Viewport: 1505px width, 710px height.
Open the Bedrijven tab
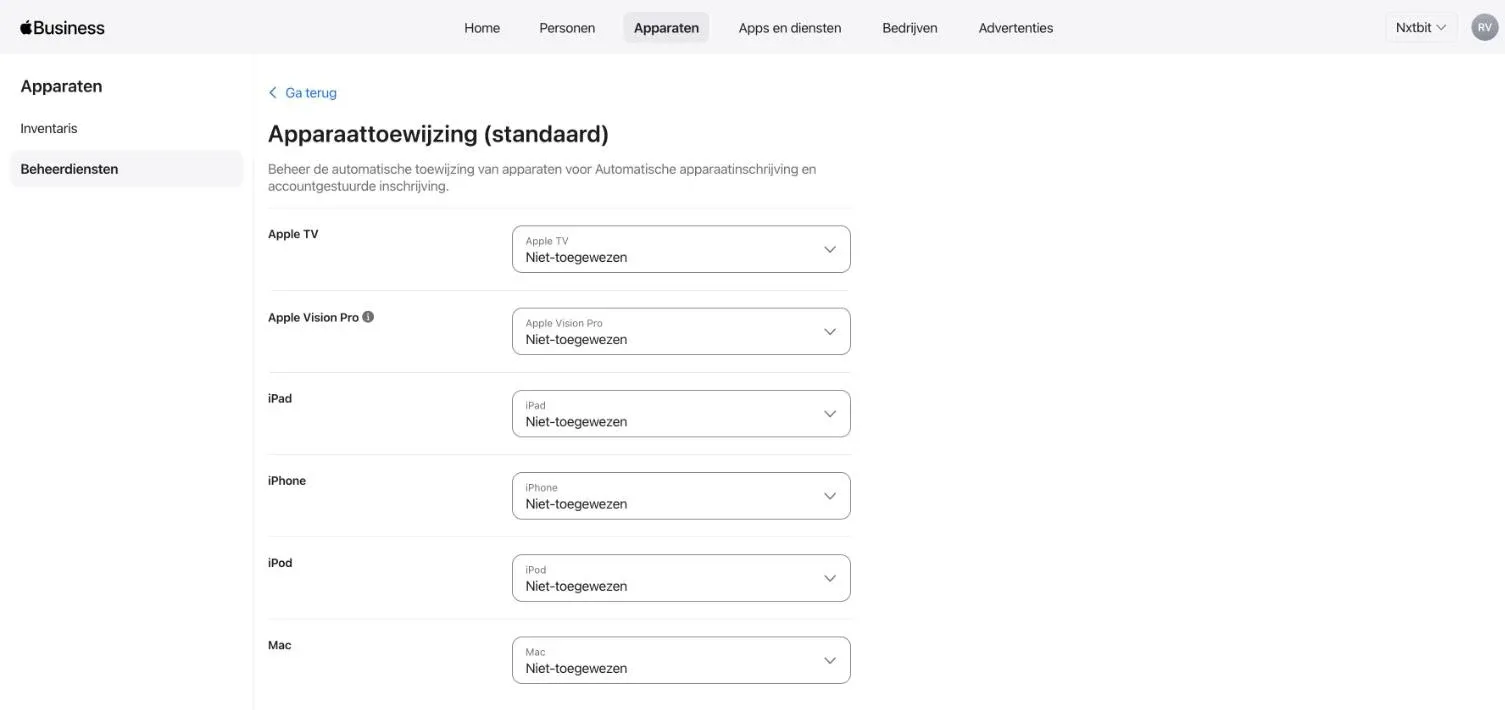click(x=910, y=28)
